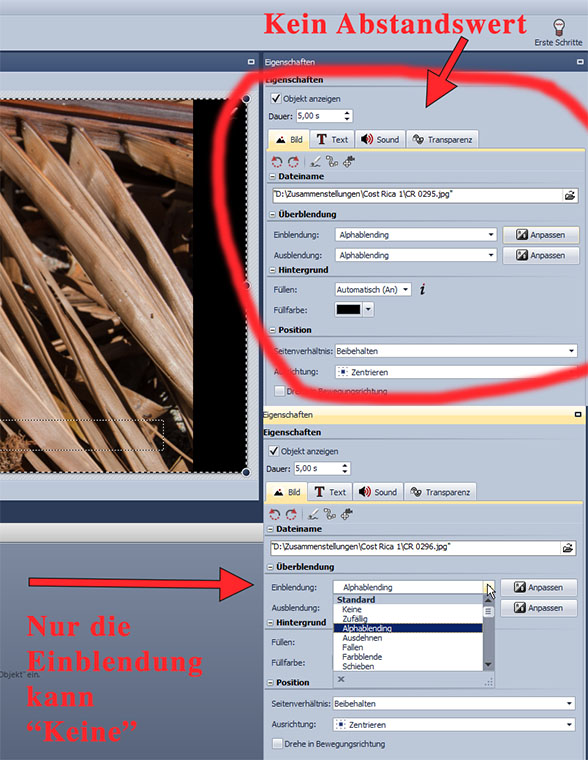Toggle Objekt anzeigen in CR 0296 panel
This screenshot has width=588, height=760.
(274, 451)
